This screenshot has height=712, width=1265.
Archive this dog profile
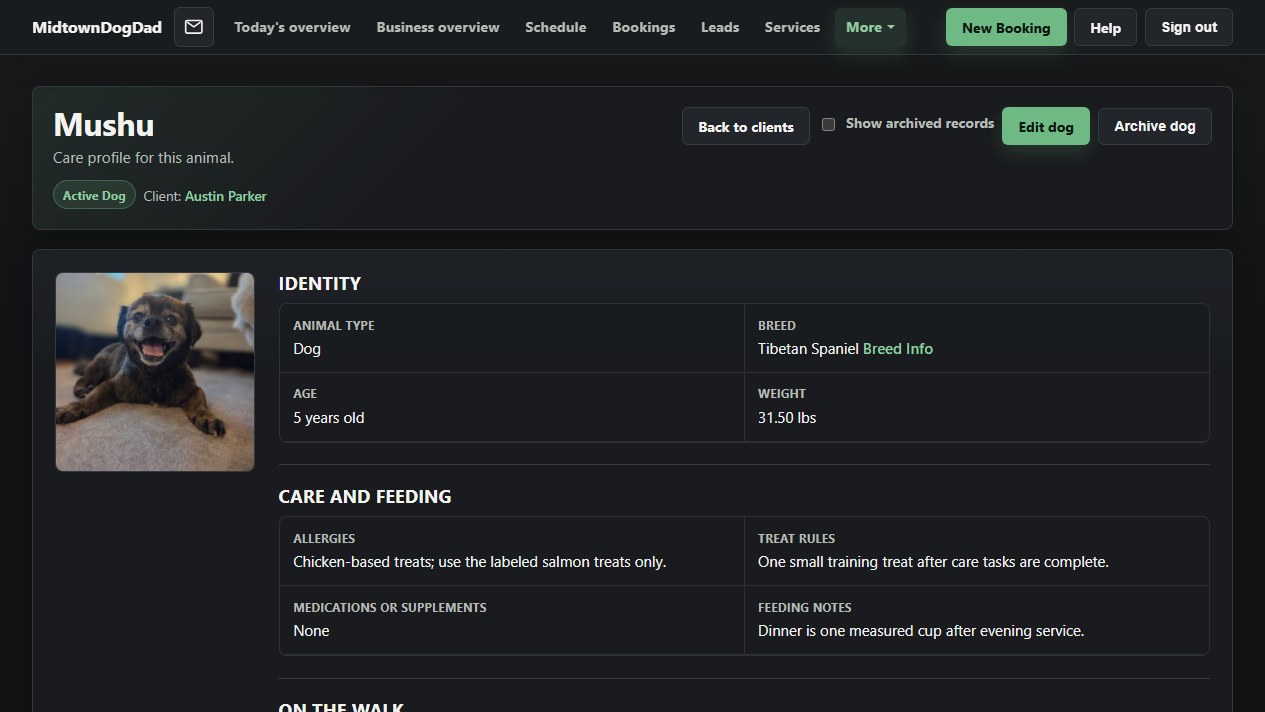(x=1155, y=126)
